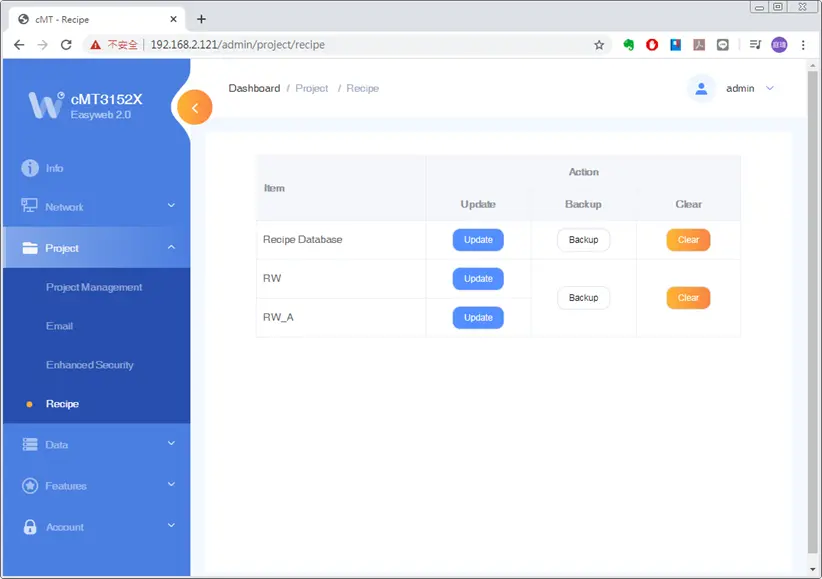The image size is (822, 579).
Task: Click the Info circle icon in sidebar
Action: pyautogui.click(x=30, y=168)
